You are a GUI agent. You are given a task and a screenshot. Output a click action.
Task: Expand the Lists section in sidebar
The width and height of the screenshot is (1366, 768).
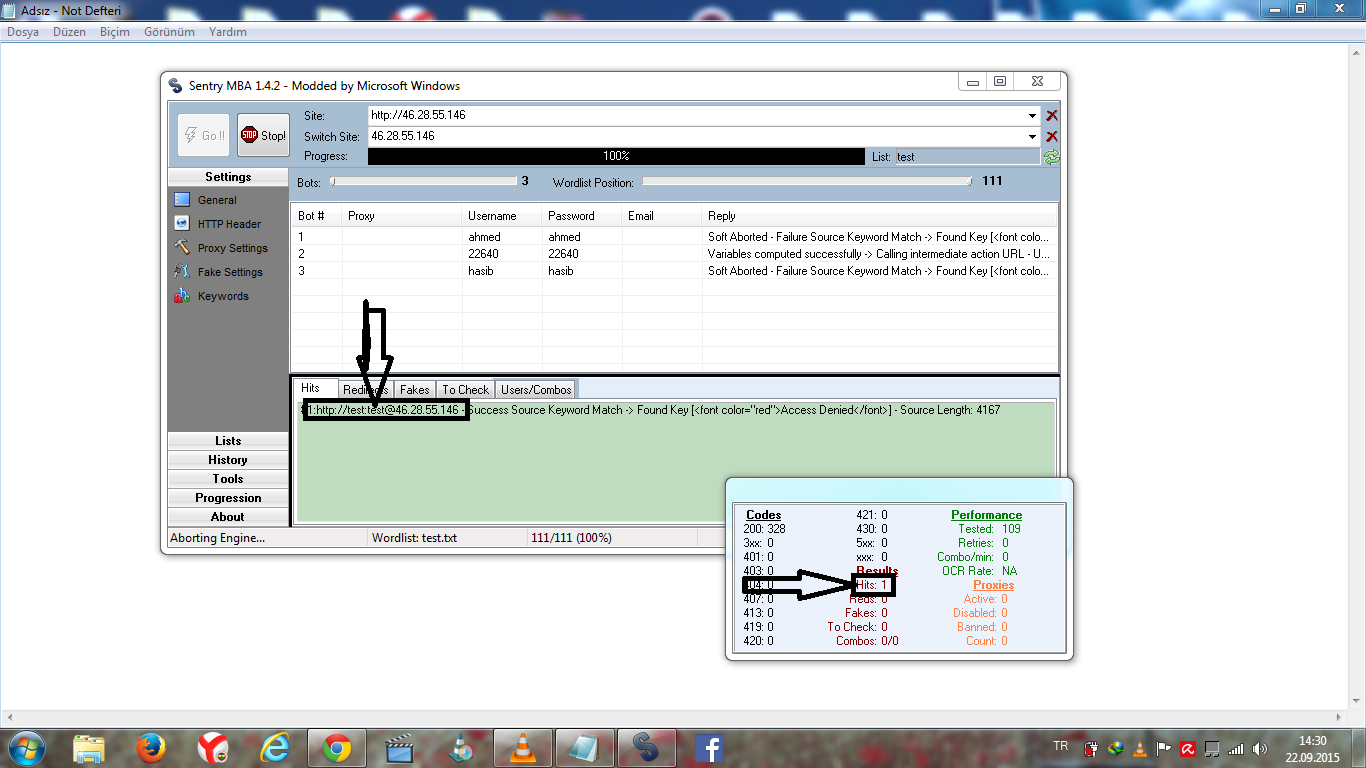(228, 441)
